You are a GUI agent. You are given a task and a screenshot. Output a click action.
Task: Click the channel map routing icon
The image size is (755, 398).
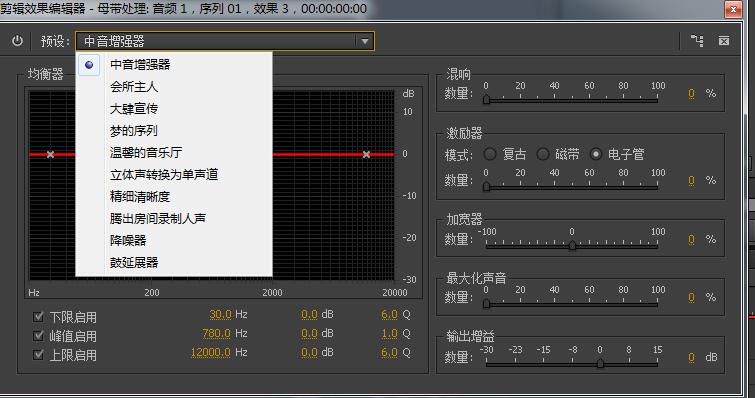tap(697, 41)
